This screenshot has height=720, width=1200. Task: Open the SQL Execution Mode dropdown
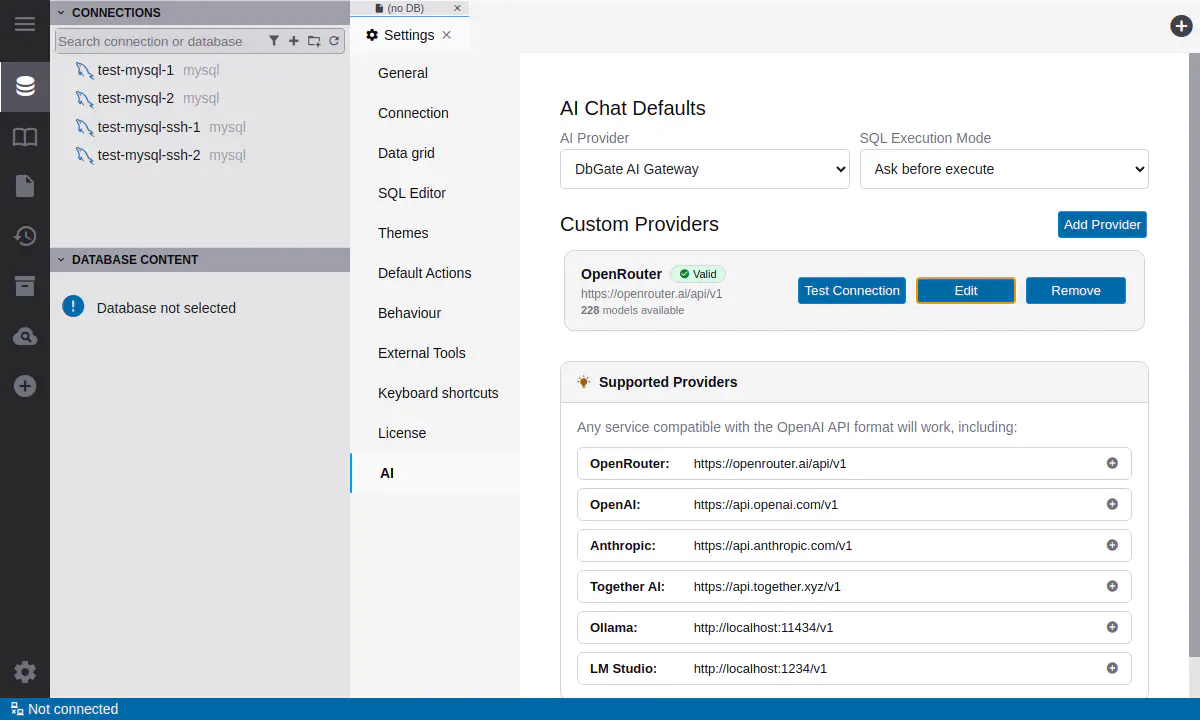tap(1003, 169)
